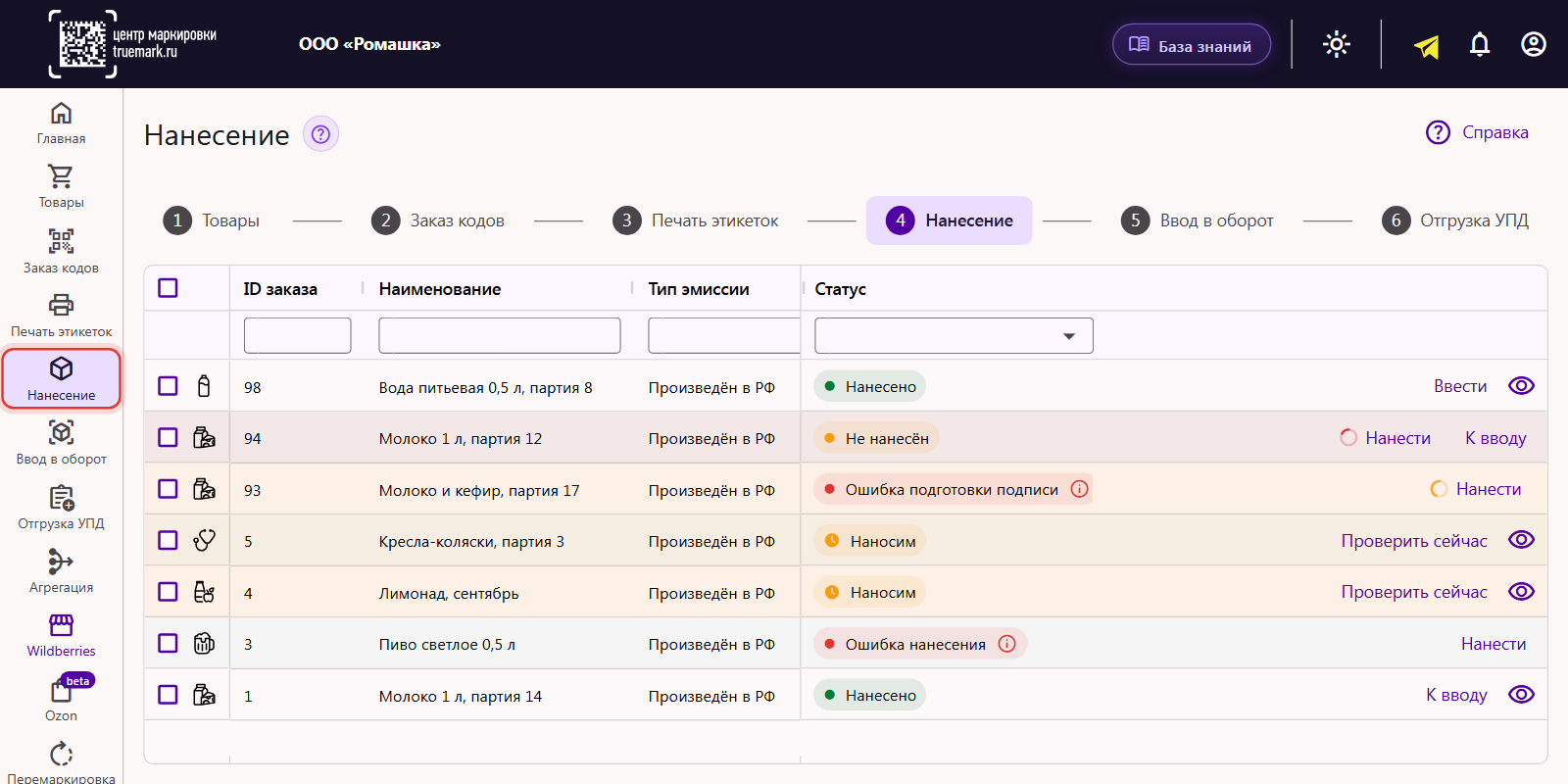
Task: Go to step 2 Заказ кодов
Action: point(438,220)
